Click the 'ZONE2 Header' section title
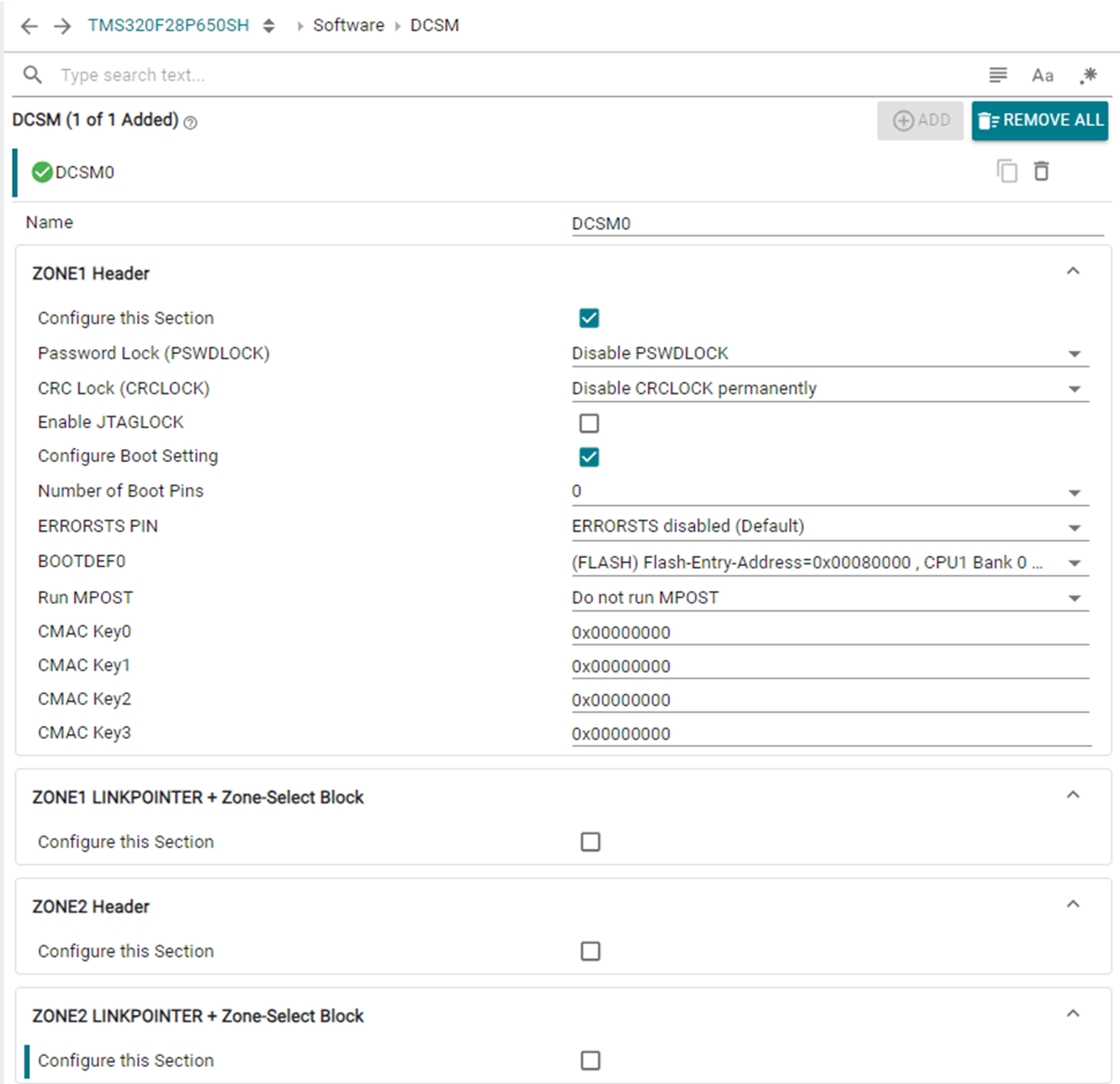This screenshot has width=1120, height=1084. pos(91,906)
